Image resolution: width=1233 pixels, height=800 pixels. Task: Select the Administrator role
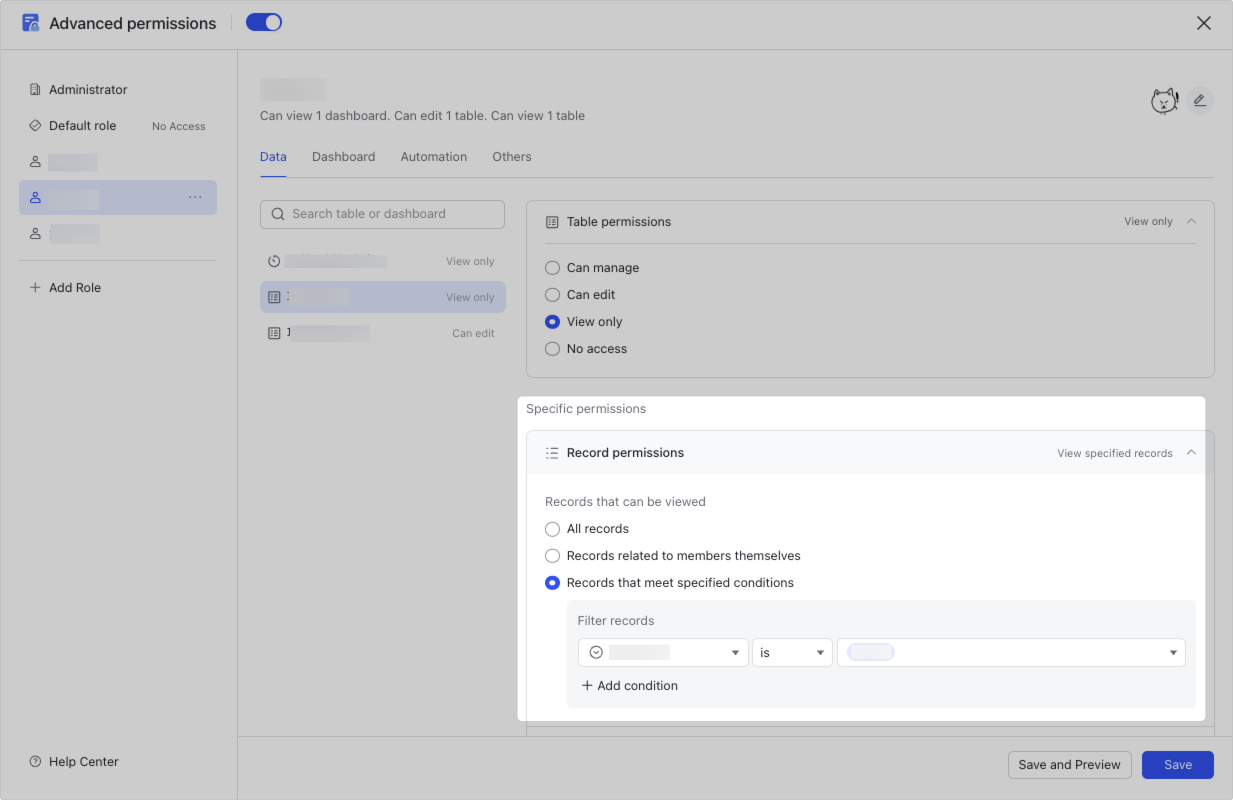coord(118,90)
